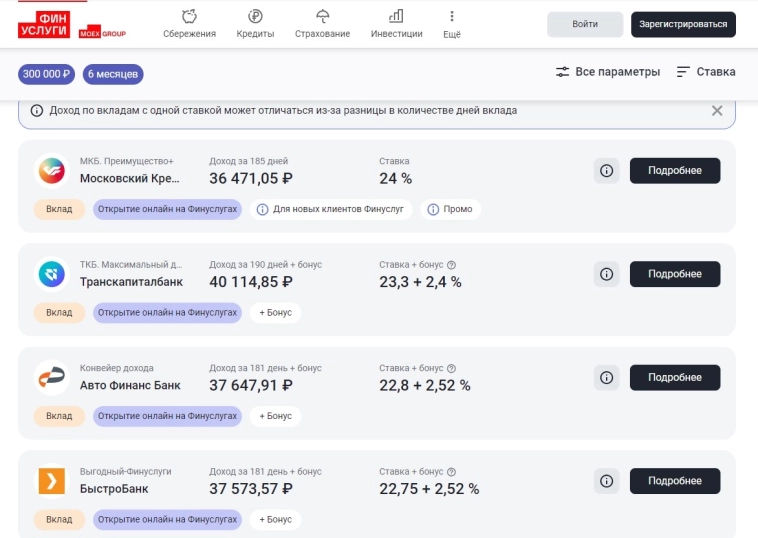This screenshot has width=758, height=538.
Task: Click the Промо tag
Action: pyautogui.click(x=450, y=210)
